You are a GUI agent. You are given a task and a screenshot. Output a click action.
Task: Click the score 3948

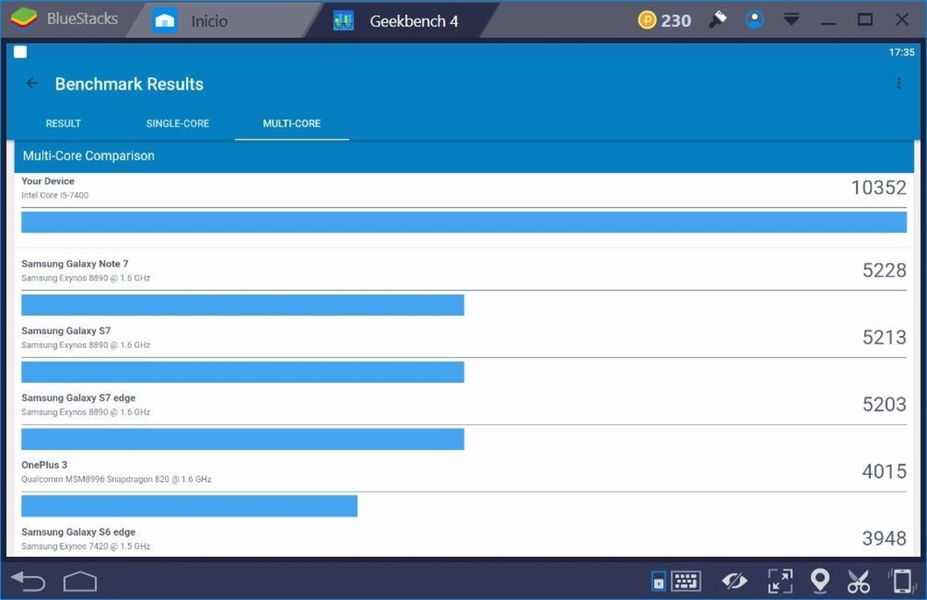[884, 539]
